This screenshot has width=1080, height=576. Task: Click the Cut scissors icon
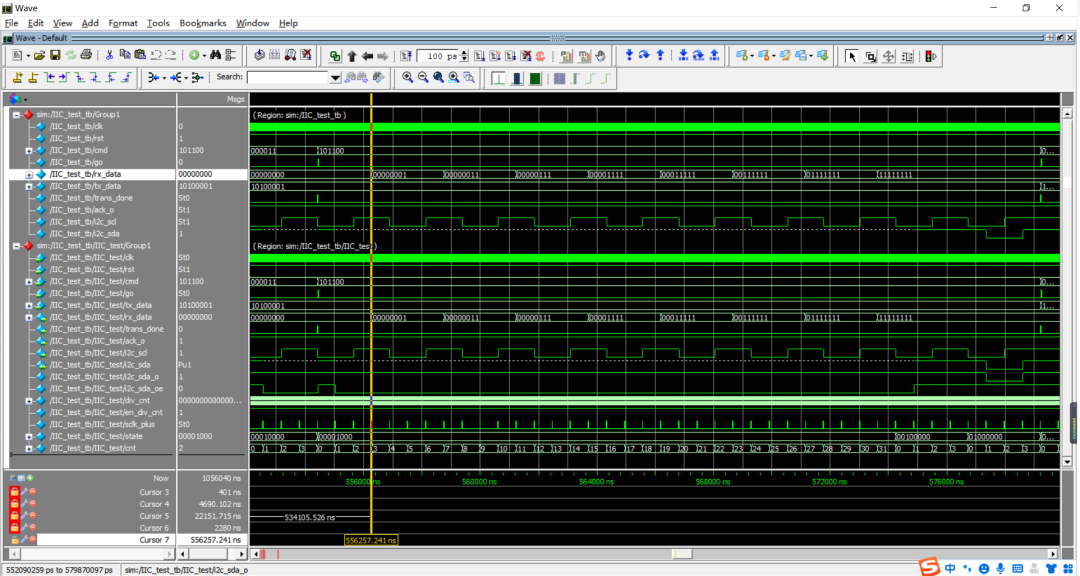[110, 56]
